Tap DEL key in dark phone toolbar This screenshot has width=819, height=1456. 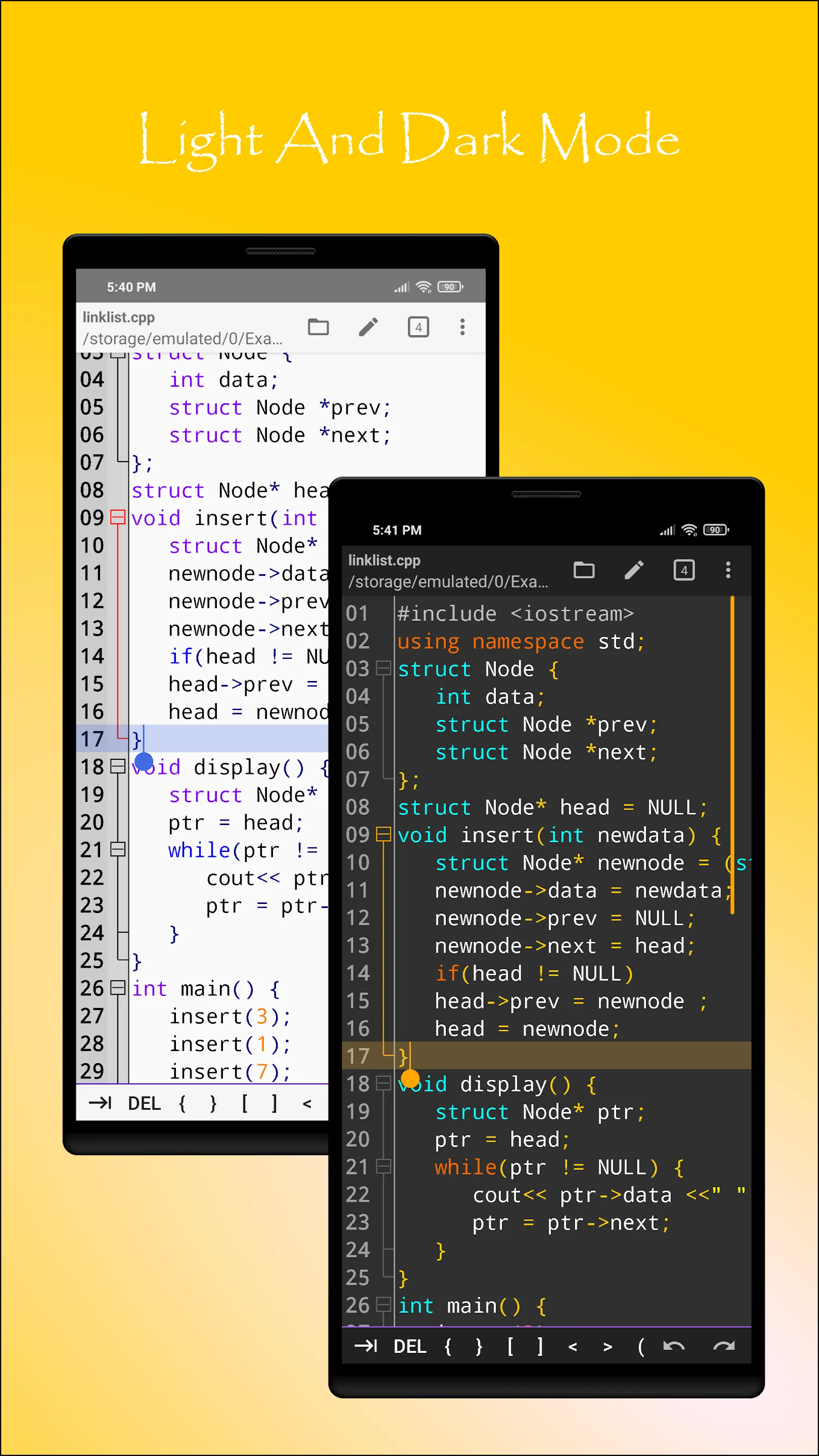pyautogui.click(x=410, y=1347)
